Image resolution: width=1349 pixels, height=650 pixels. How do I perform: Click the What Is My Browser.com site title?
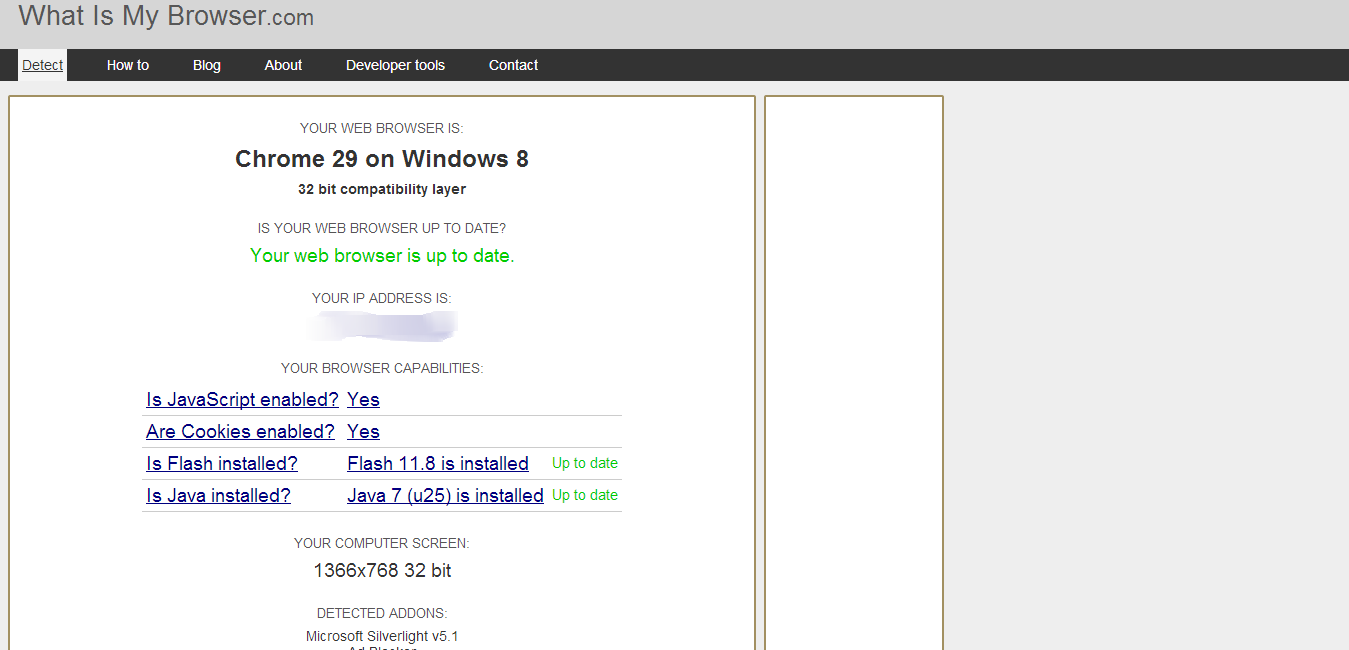click(166, 16)
